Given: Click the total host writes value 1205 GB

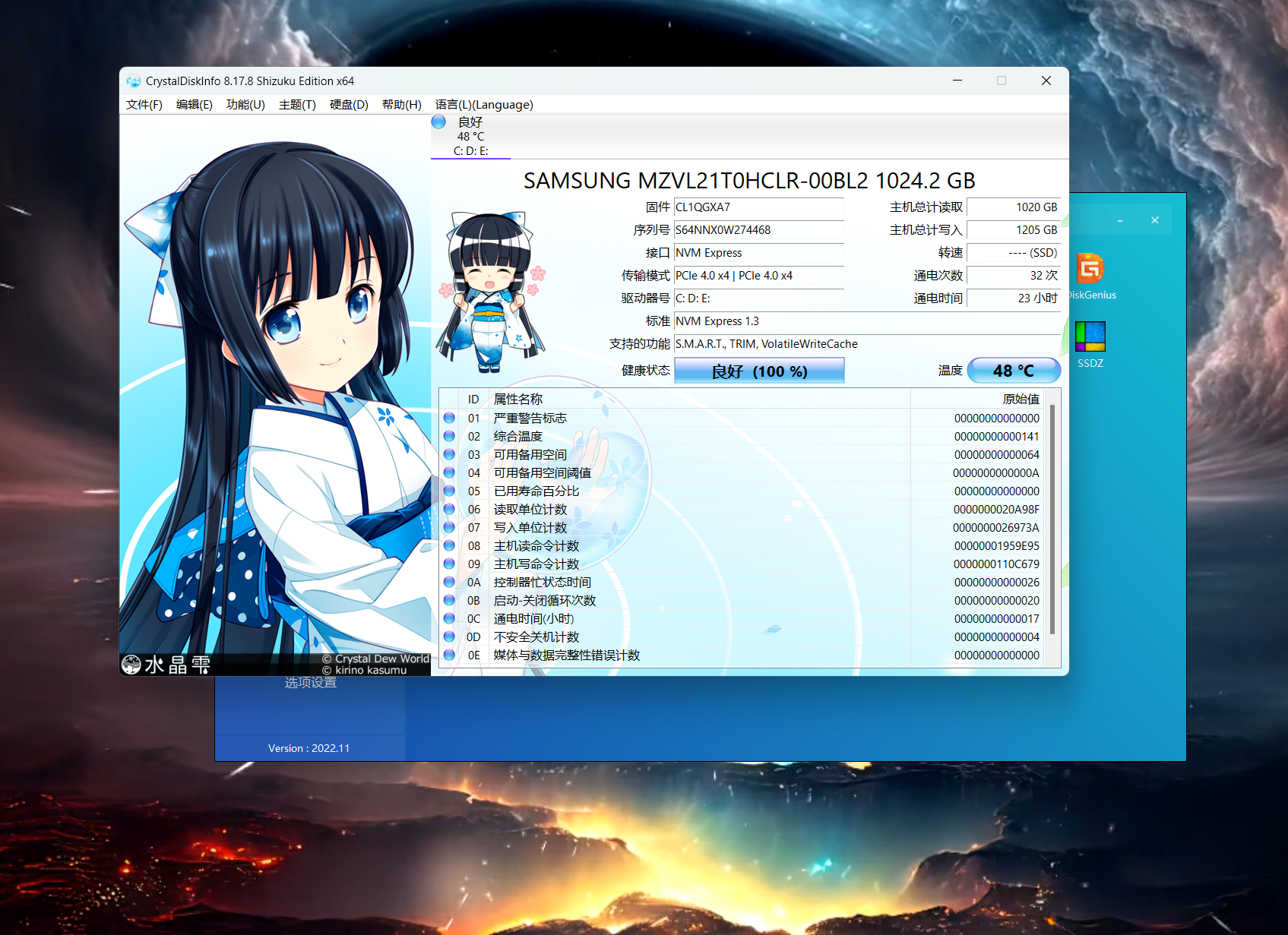Looking at the screenshot, I should coord(1014,230).
